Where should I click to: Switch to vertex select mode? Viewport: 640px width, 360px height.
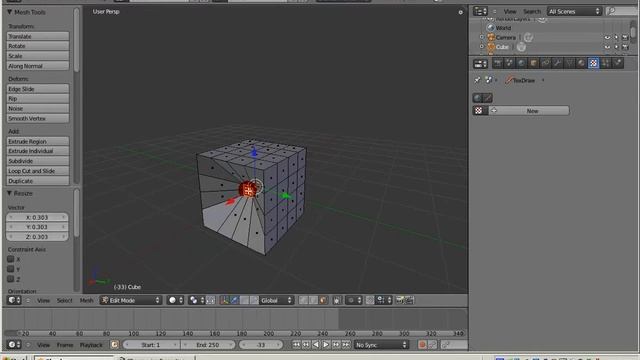coord(303,300)
